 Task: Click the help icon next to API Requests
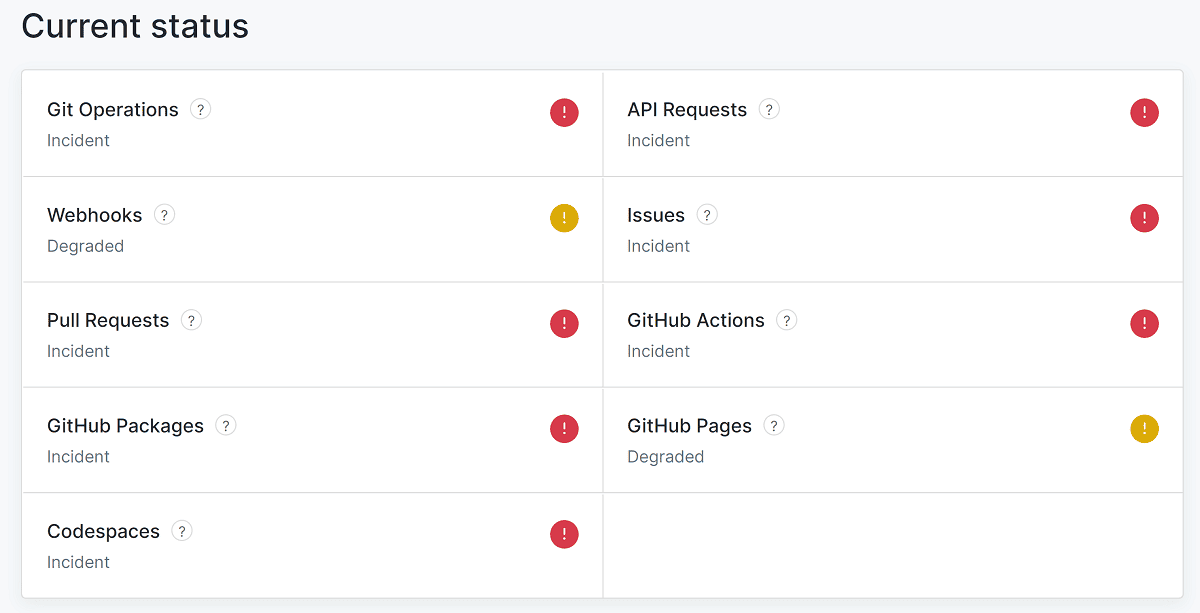coord(769,109)
